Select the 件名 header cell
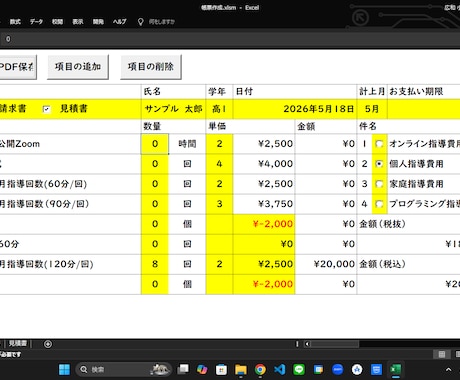Image resolution: width=460 pixels, height=380 pixels. tap(408, 126)
